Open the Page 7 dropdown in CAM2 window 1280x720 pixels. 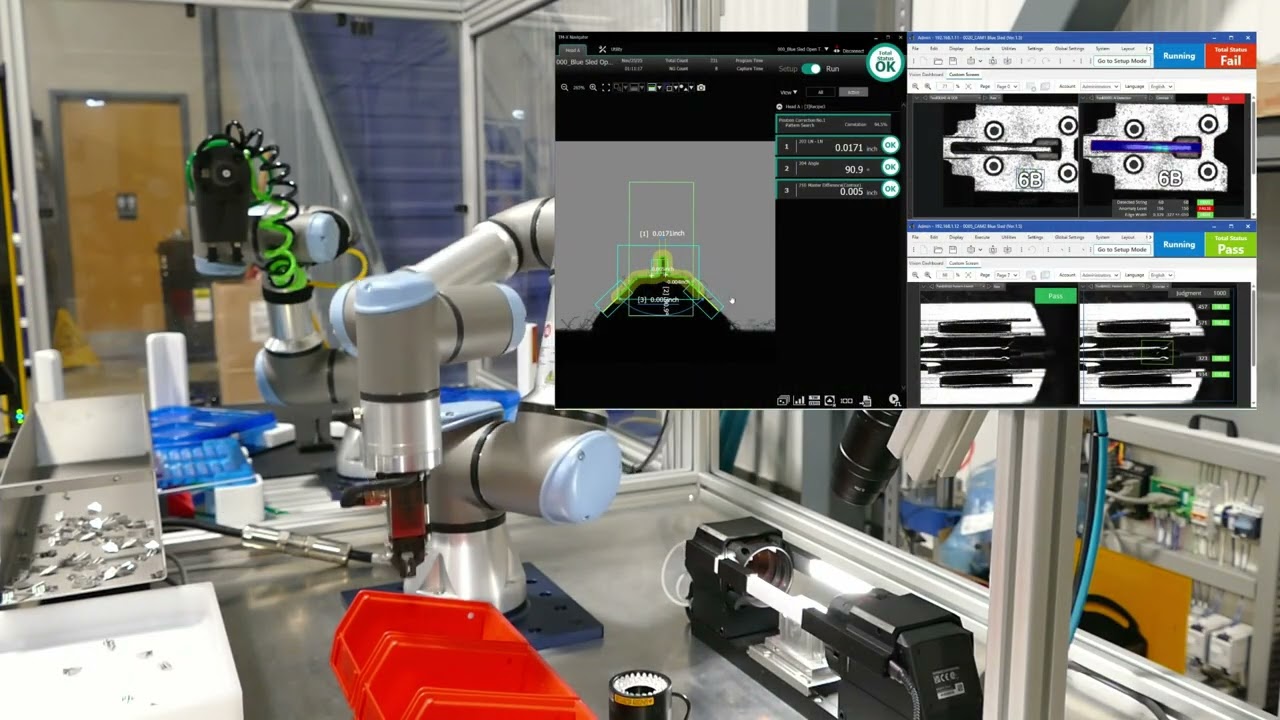click(x=1007, y=275)
